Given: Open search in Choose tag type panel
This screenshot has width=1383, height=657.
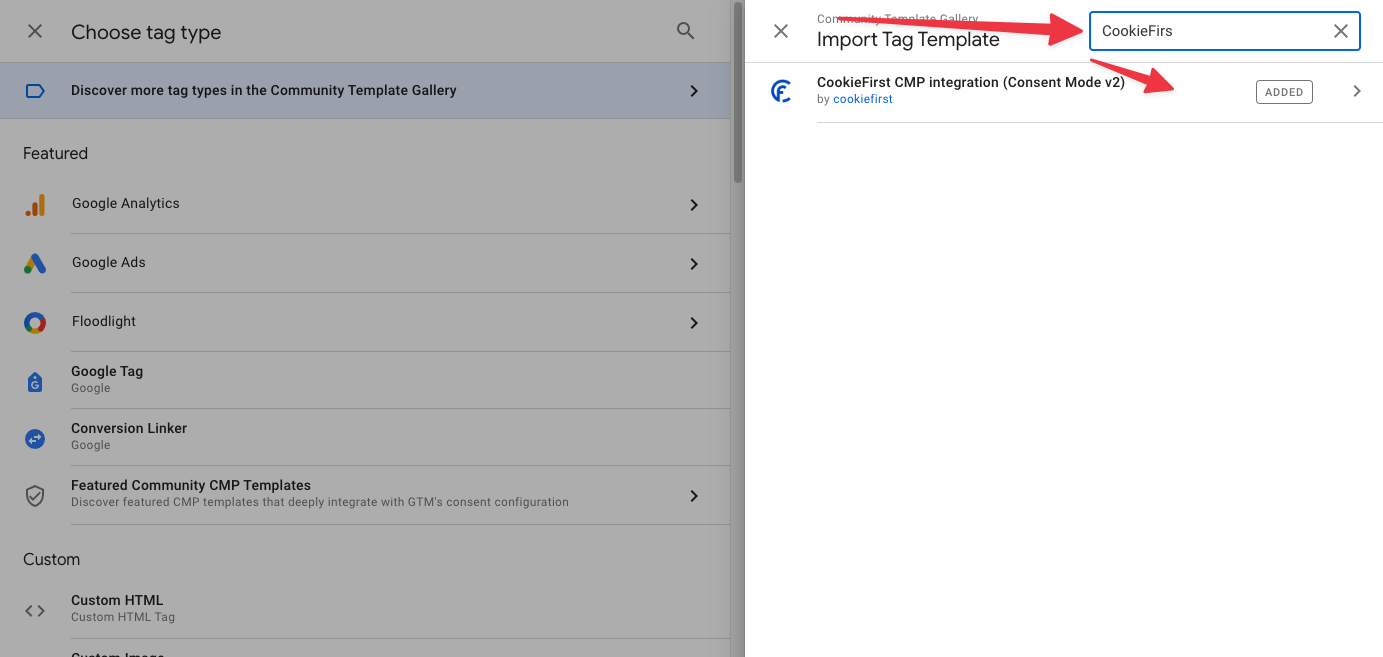Looking at the screenshot, I should click(685, 31).
